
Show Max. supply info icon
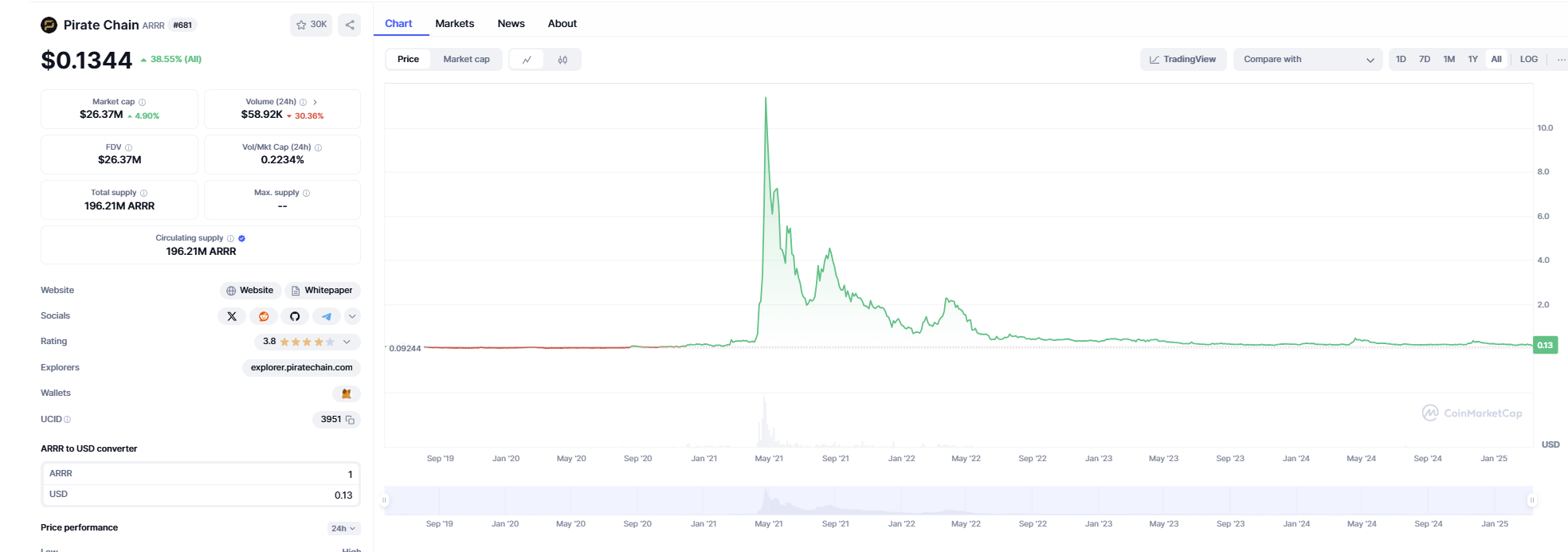pos(306,193)
